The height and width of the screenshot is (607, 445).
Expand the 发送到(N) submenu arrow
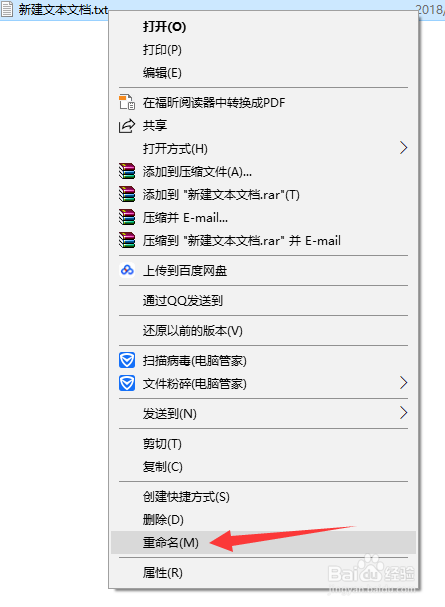pos(404,413)
